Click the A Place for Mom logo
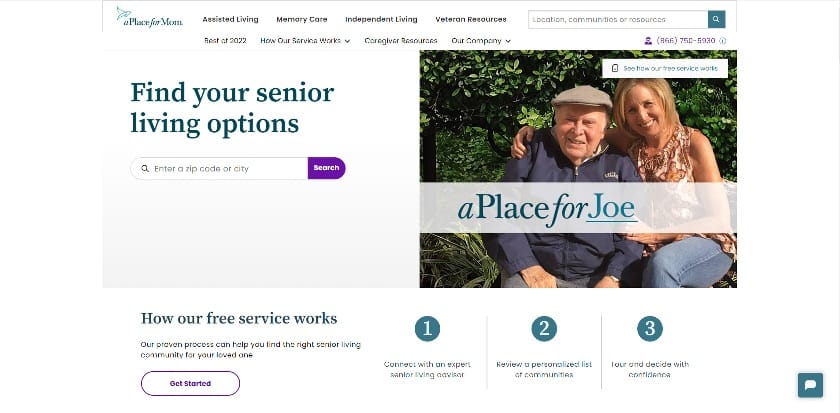Image resolution: width=840 pixels, height=413 pixels. pos(149,18)
